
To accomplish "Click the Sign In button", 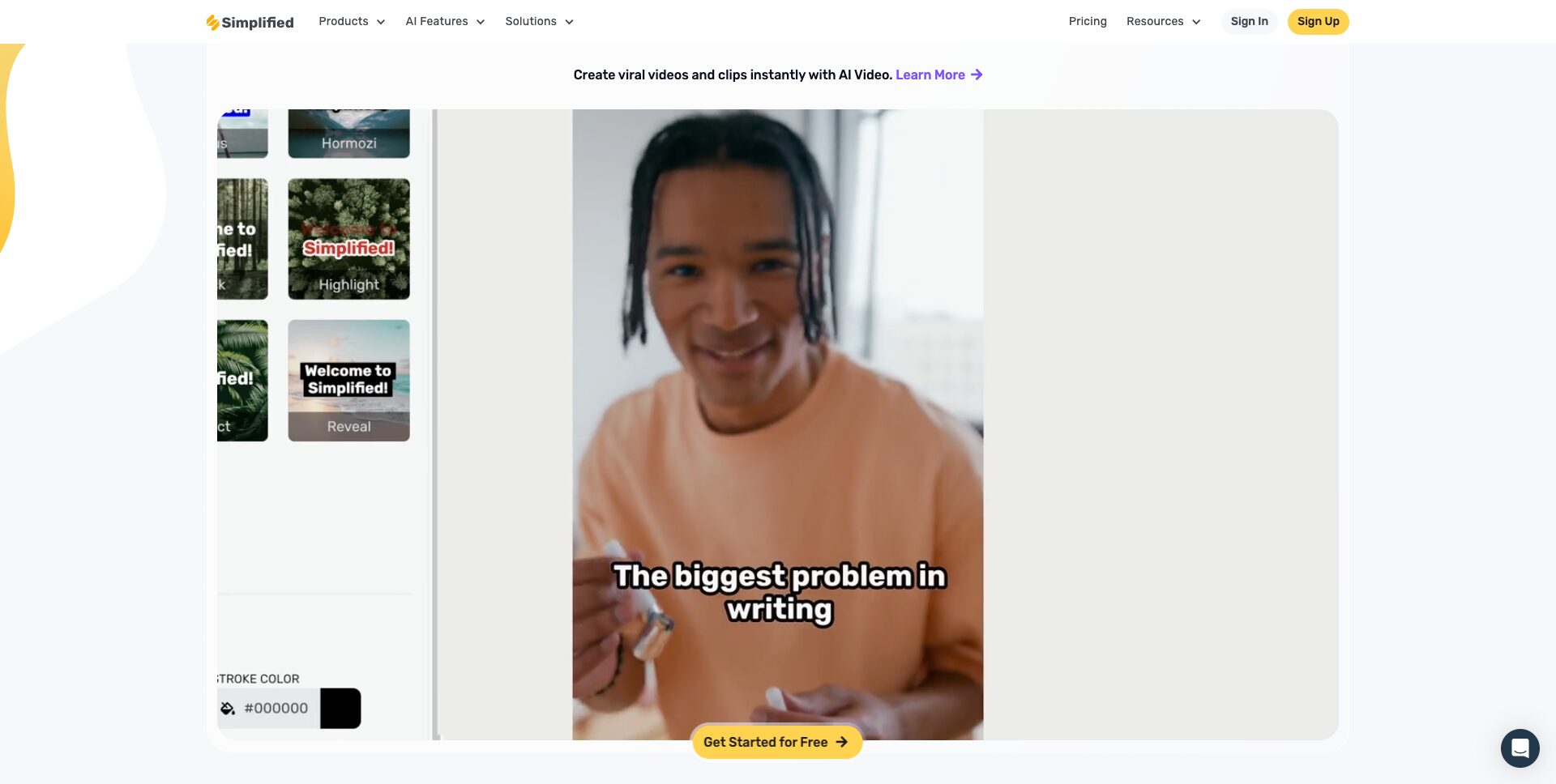I will coord(1249,22).
